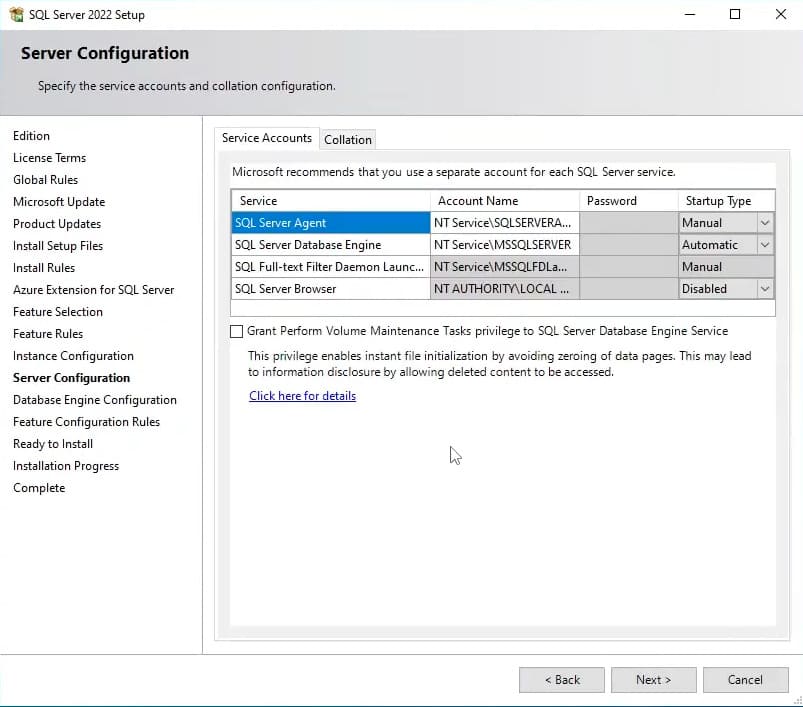Screen dimensions: 803x707
Task: Go back with the Back button
Action: pos(561,680)
